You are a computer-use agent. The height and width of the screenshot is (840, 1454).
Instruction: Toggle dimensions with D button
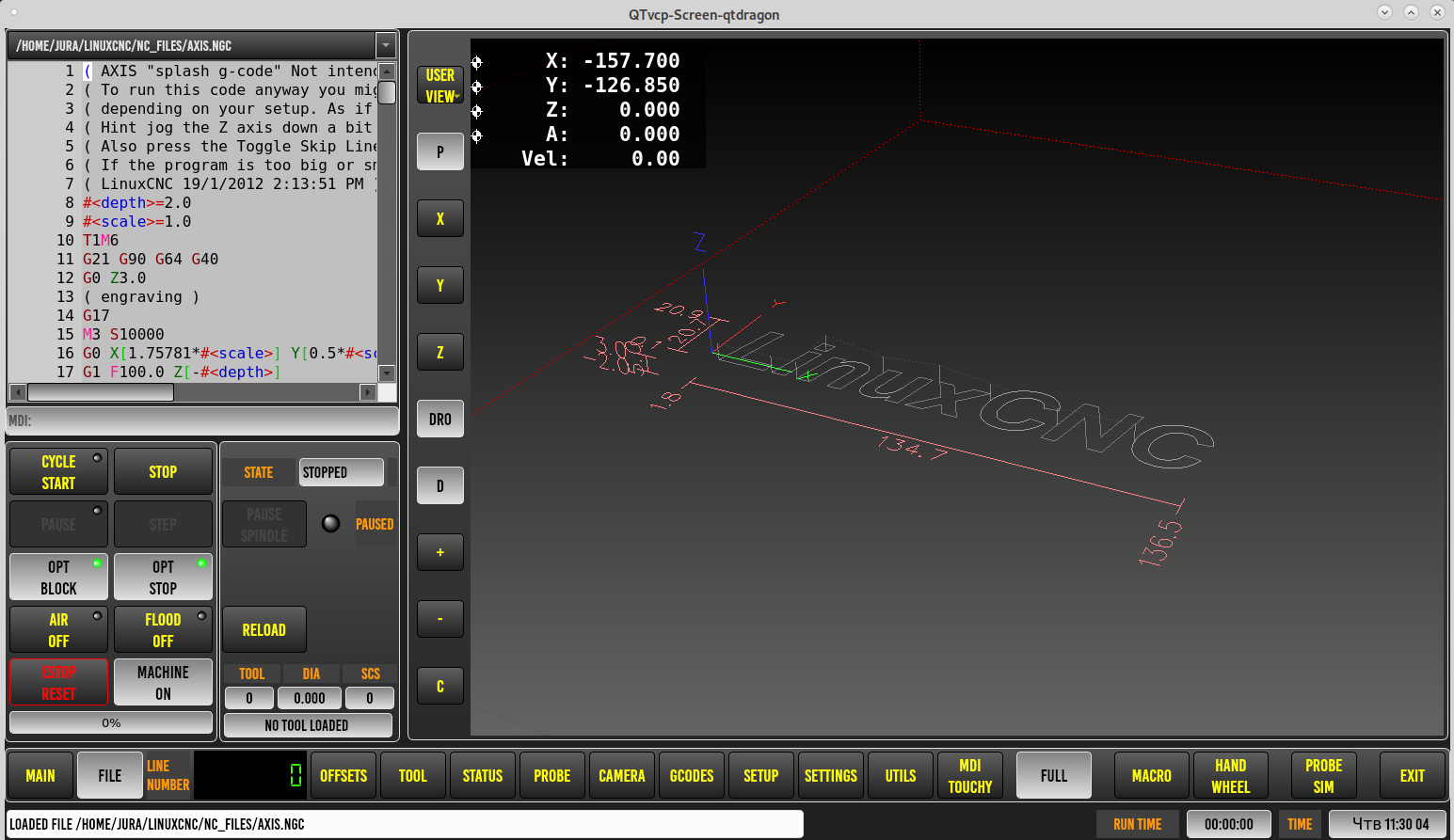440,485
